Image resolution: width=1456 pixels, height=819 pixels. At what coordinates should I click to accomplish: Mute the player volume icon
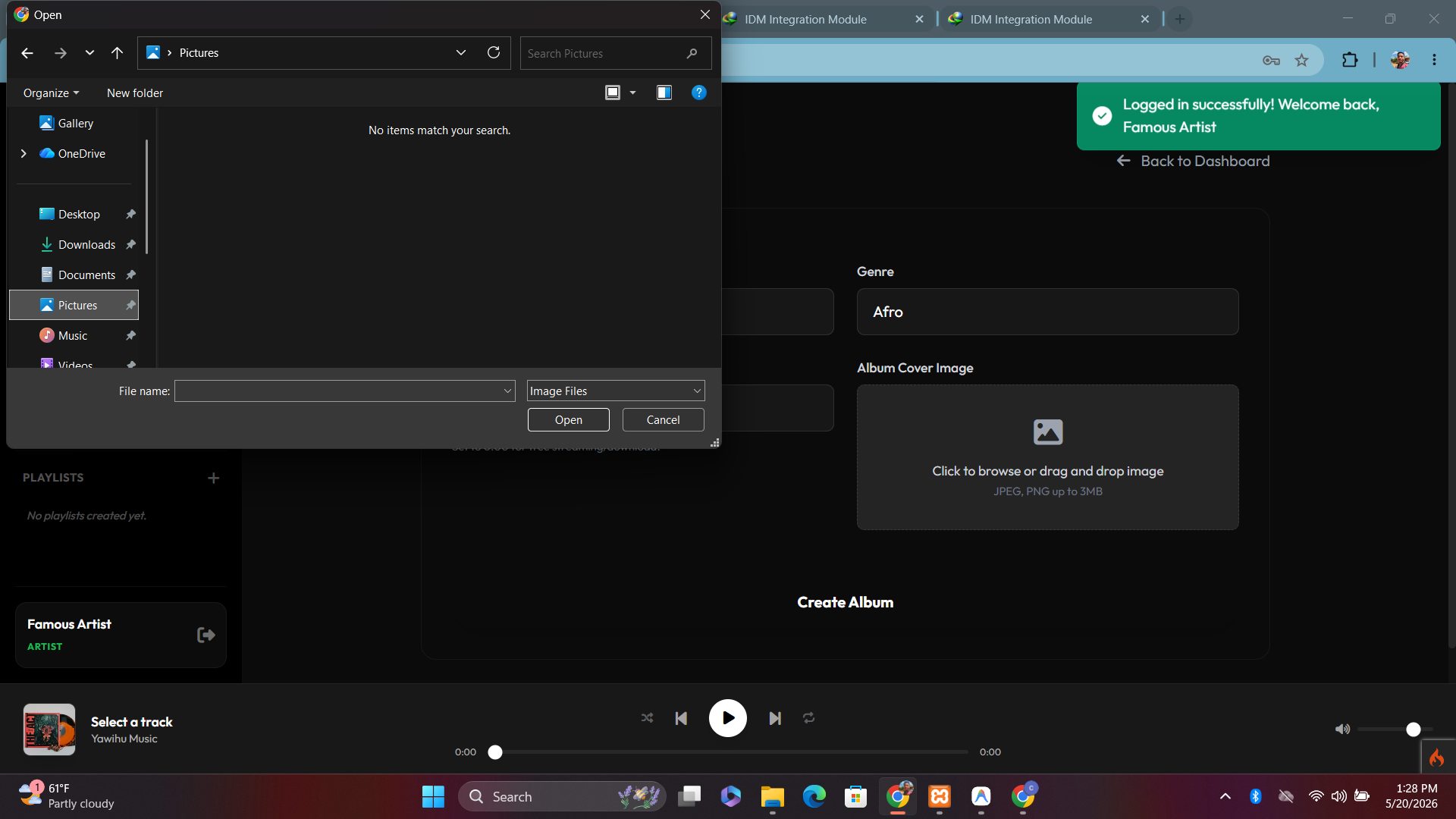coord(1342,729)
